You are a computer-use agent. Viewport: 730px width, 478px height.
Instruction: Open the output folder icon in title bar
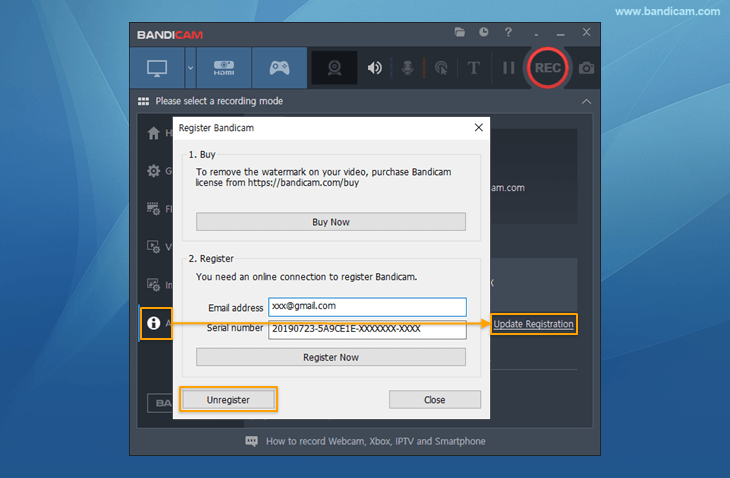click(x=460, y=32)
